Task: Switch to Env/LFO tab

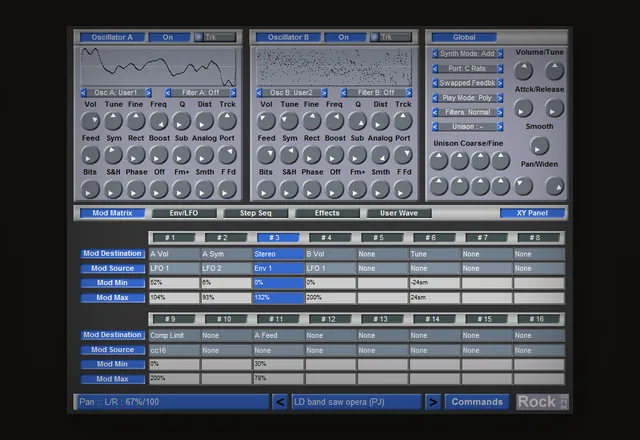Action: coord(184,213)
